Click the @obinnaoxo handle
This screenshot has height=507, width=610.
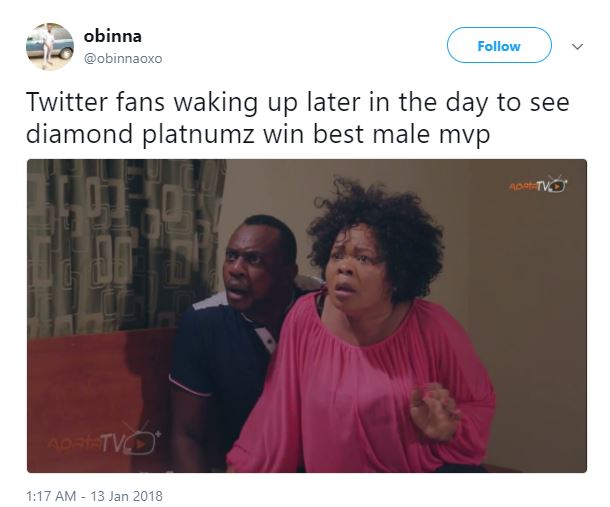pos(123,58)
